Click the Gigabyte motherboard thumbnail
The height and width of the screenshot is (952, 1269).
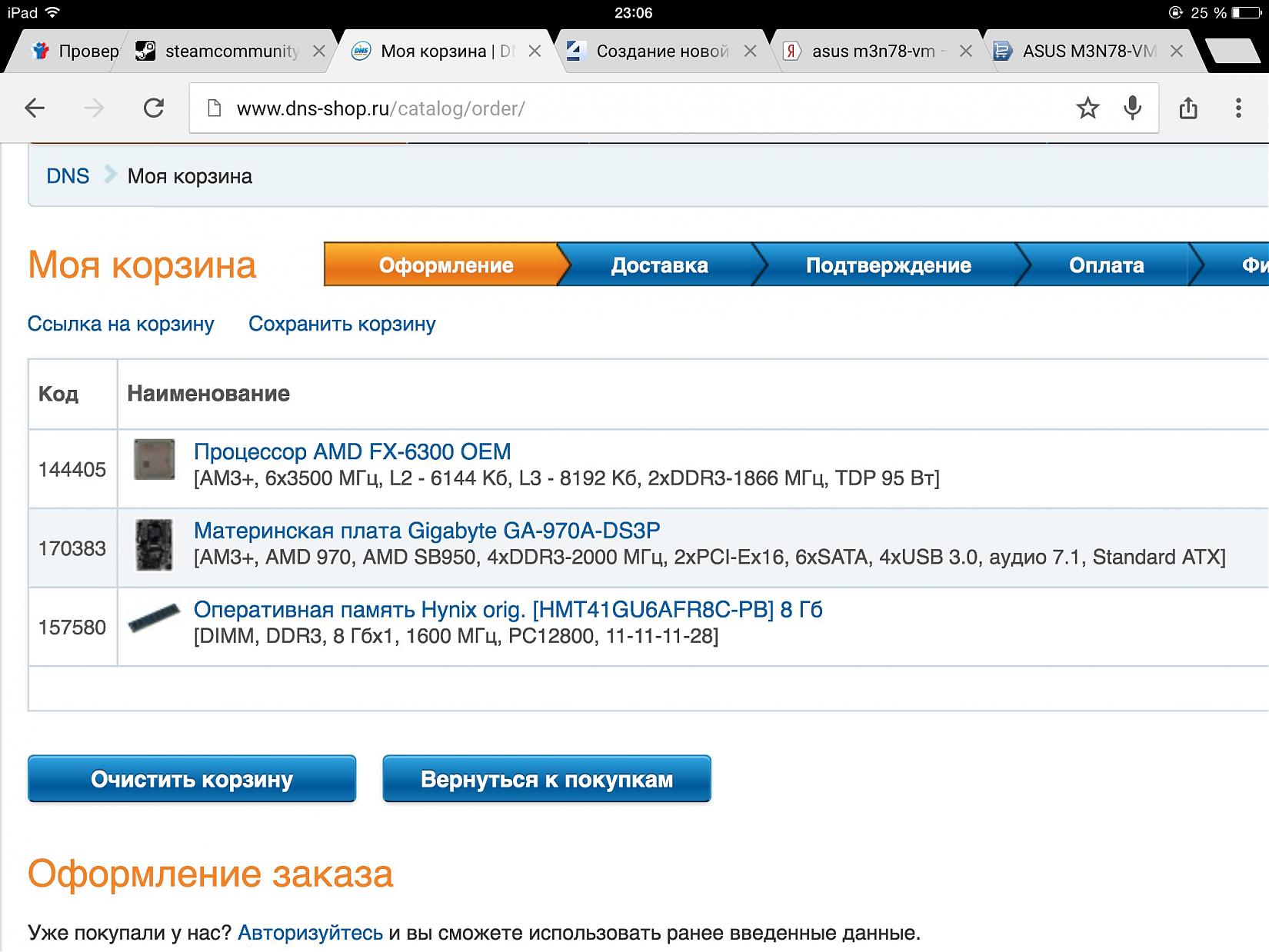pos(154,545)
